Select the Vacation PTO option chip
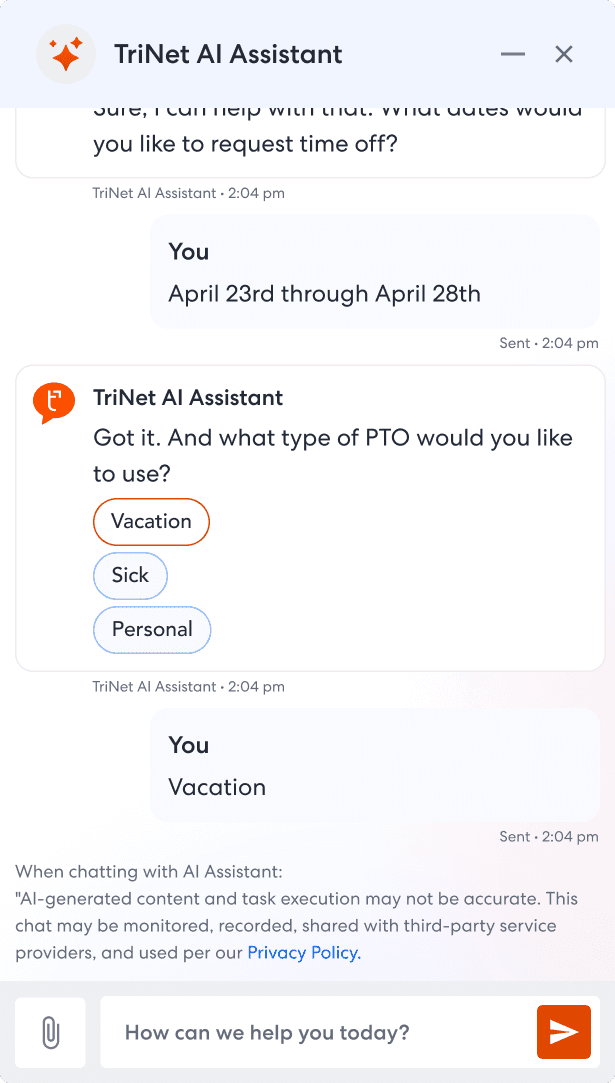Screen dimensions: 615x1083 pos(151,521)
